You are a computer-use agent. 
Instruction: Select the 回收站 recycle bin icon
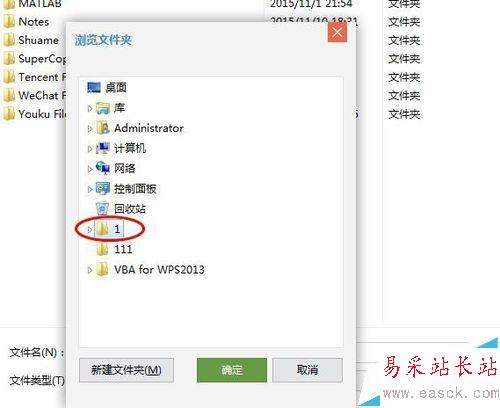pos(102,209)
